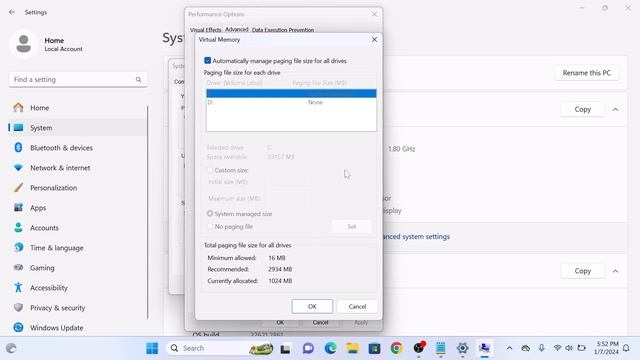Close the Virtual Memory dialog
The image size is (640, 360).
click(374, 40)
